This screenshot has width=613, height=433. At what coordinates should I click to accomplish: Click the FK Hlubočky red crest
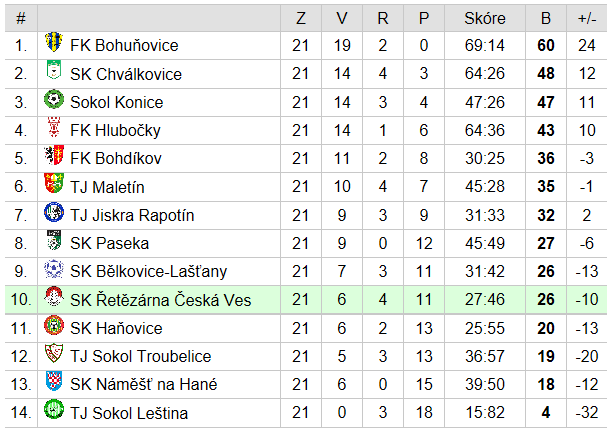(x=54, y=127)
